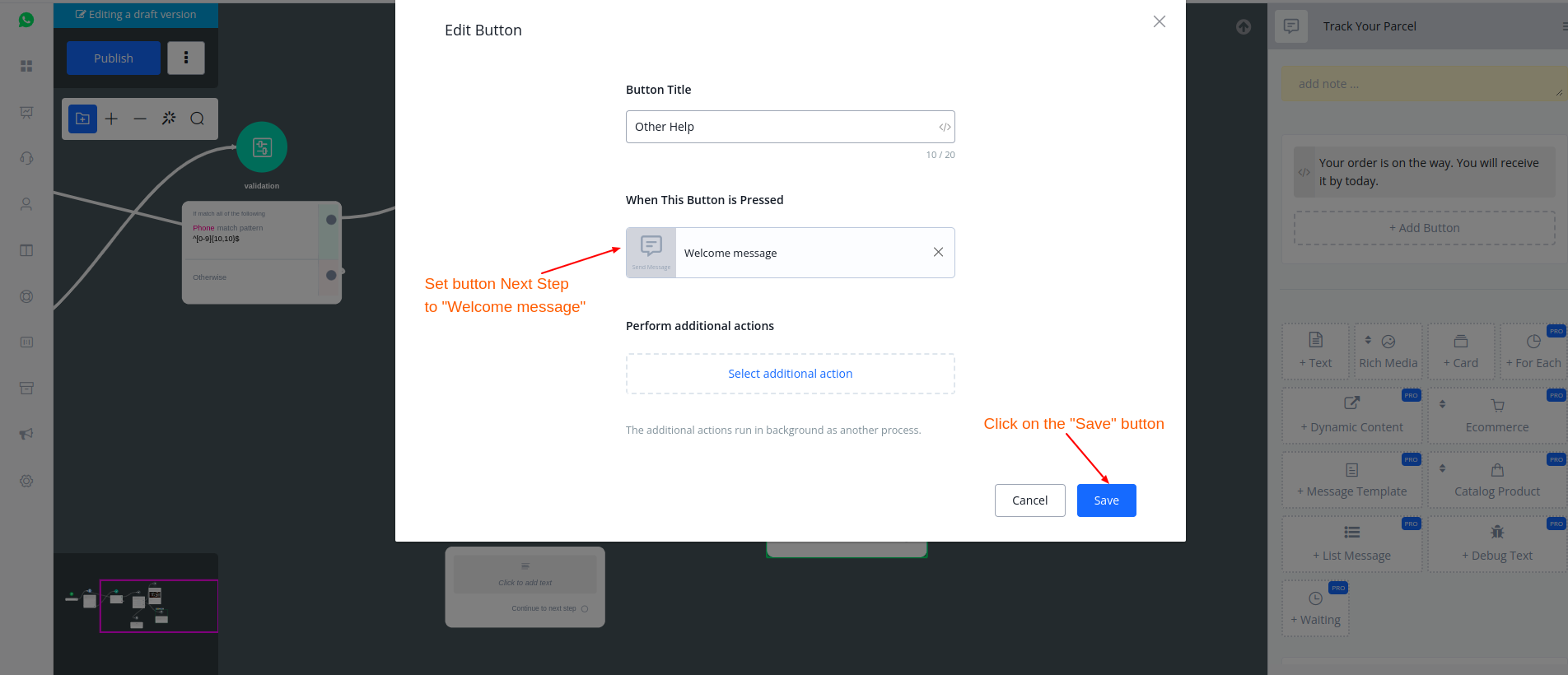The height and width of the screenshot is (675, 1568).
Task: Click the add folder toolbar button
Action: tap(82, 119)
